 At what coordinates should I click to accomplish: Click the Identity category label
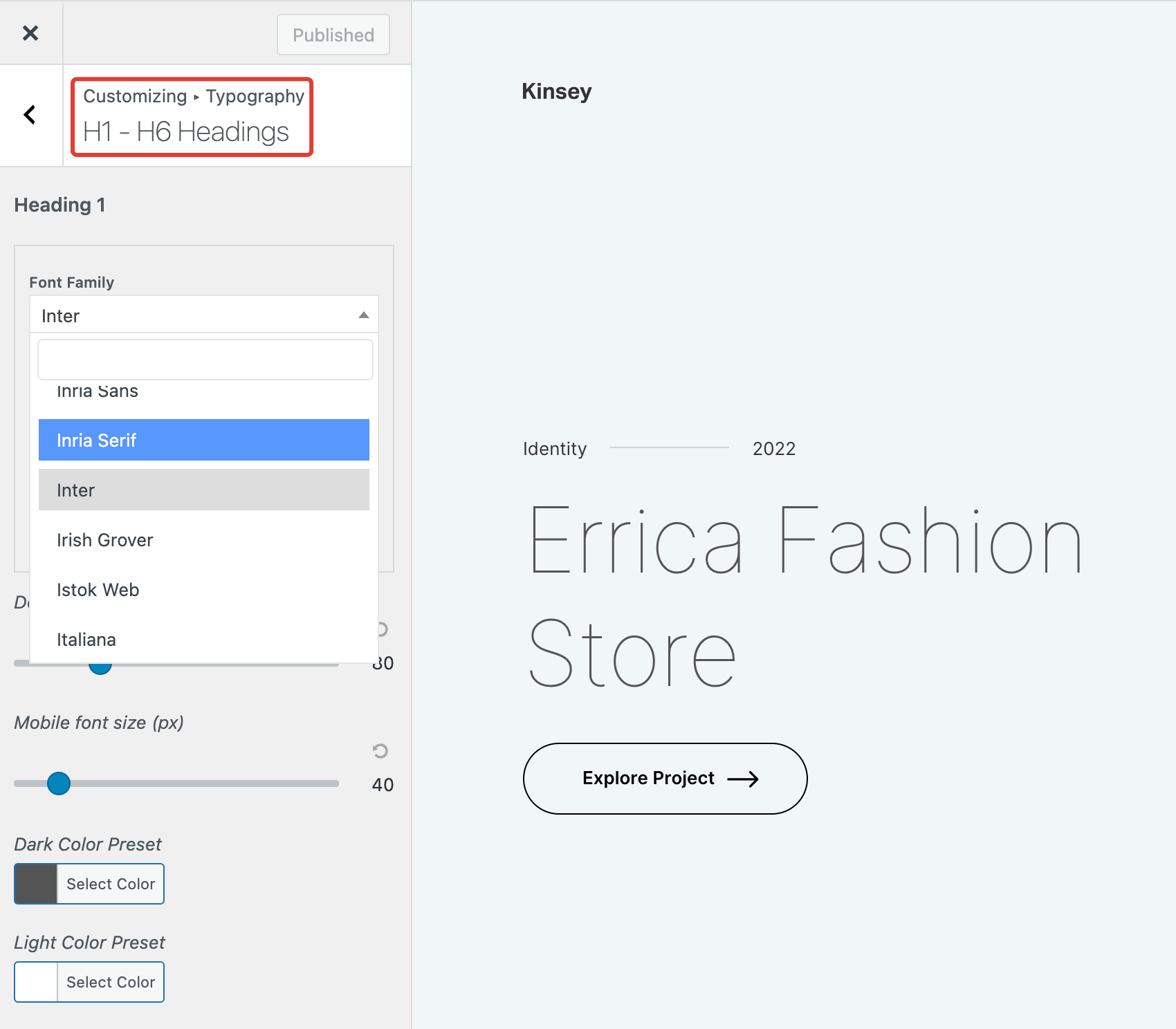[x=554, y=449]
